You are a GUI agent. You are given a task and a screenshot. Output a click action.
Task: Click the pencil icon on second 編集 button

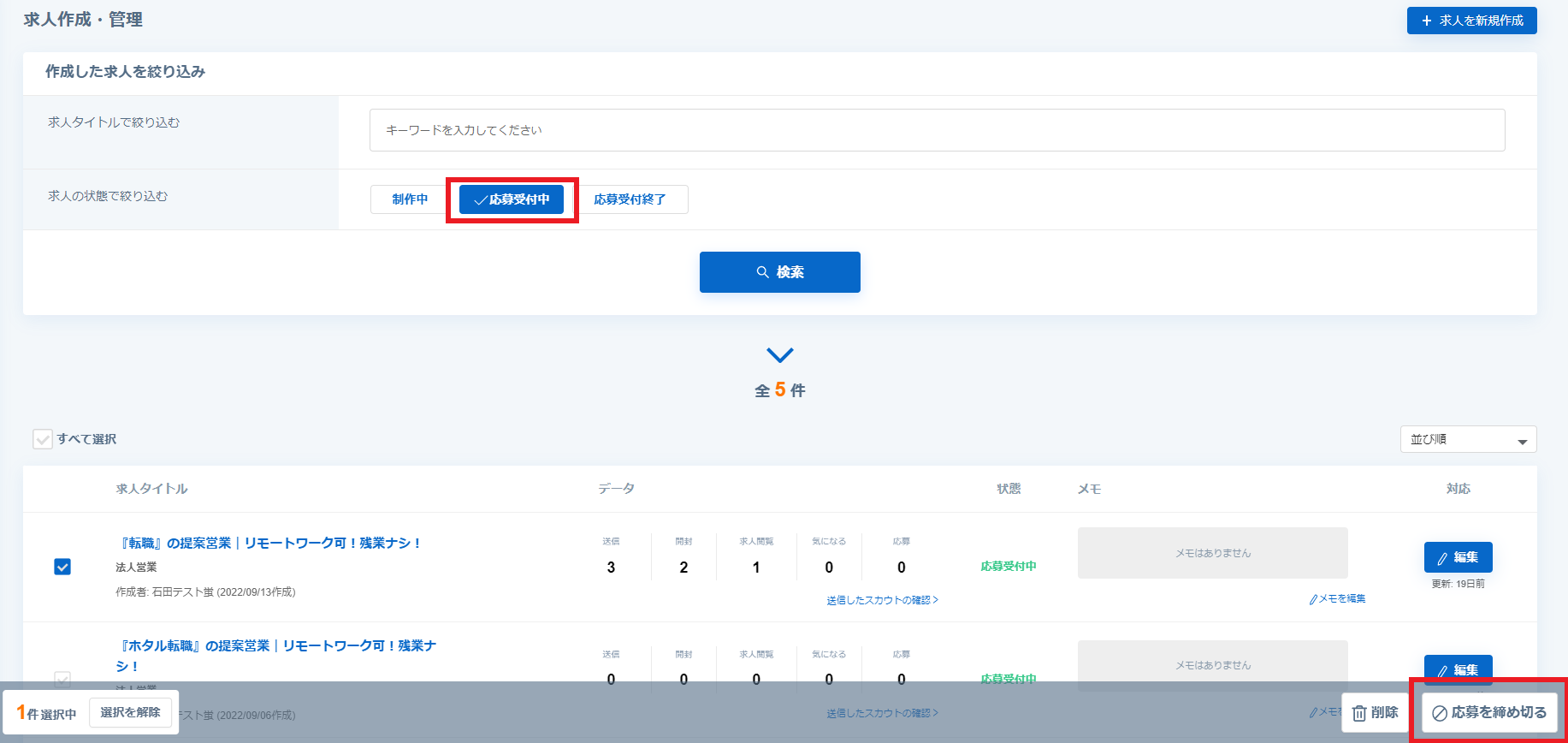click(1442, 671)
